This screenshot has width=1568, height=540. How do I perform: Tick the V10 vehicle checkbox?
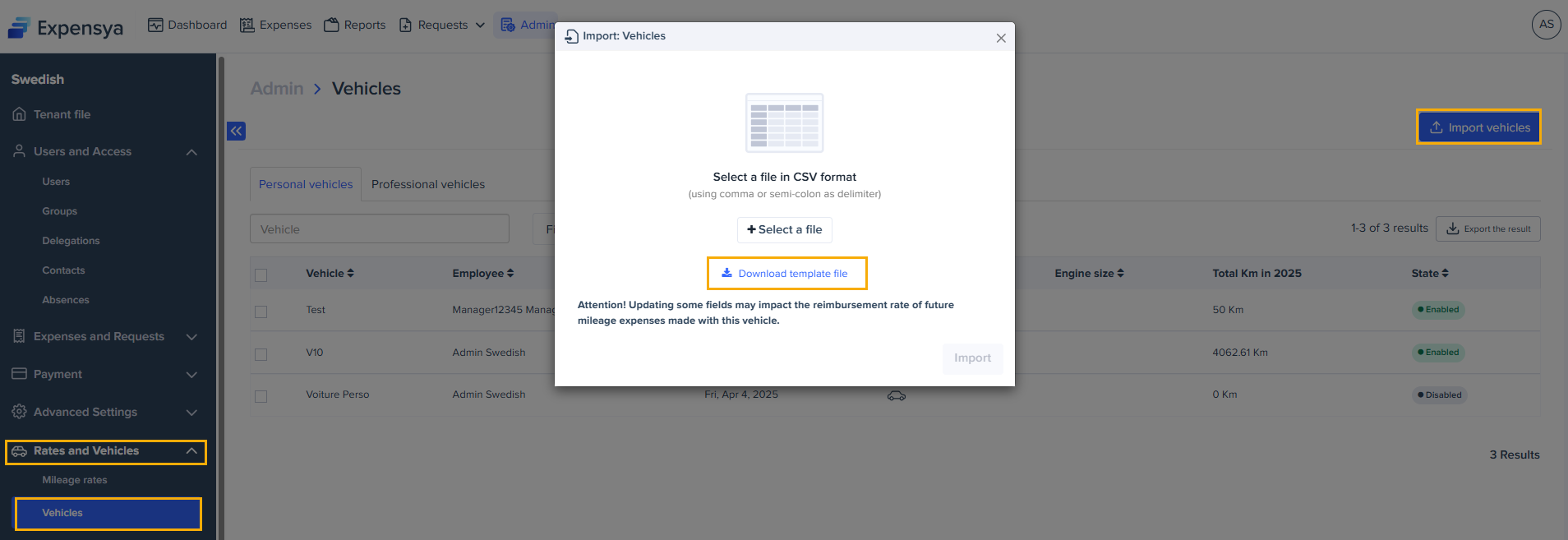tap(261, 354)
